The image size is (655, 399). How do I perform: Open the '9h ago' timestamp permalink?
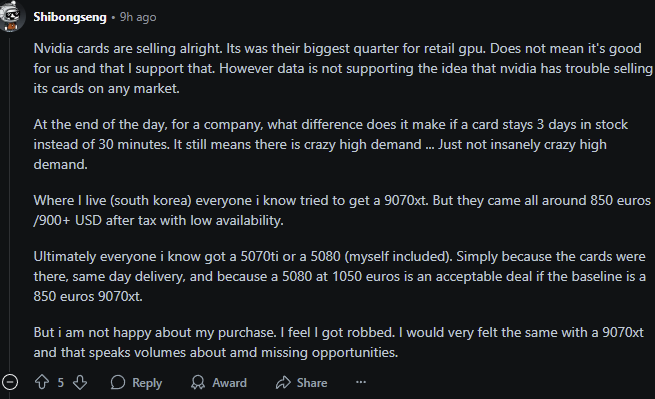138,17
